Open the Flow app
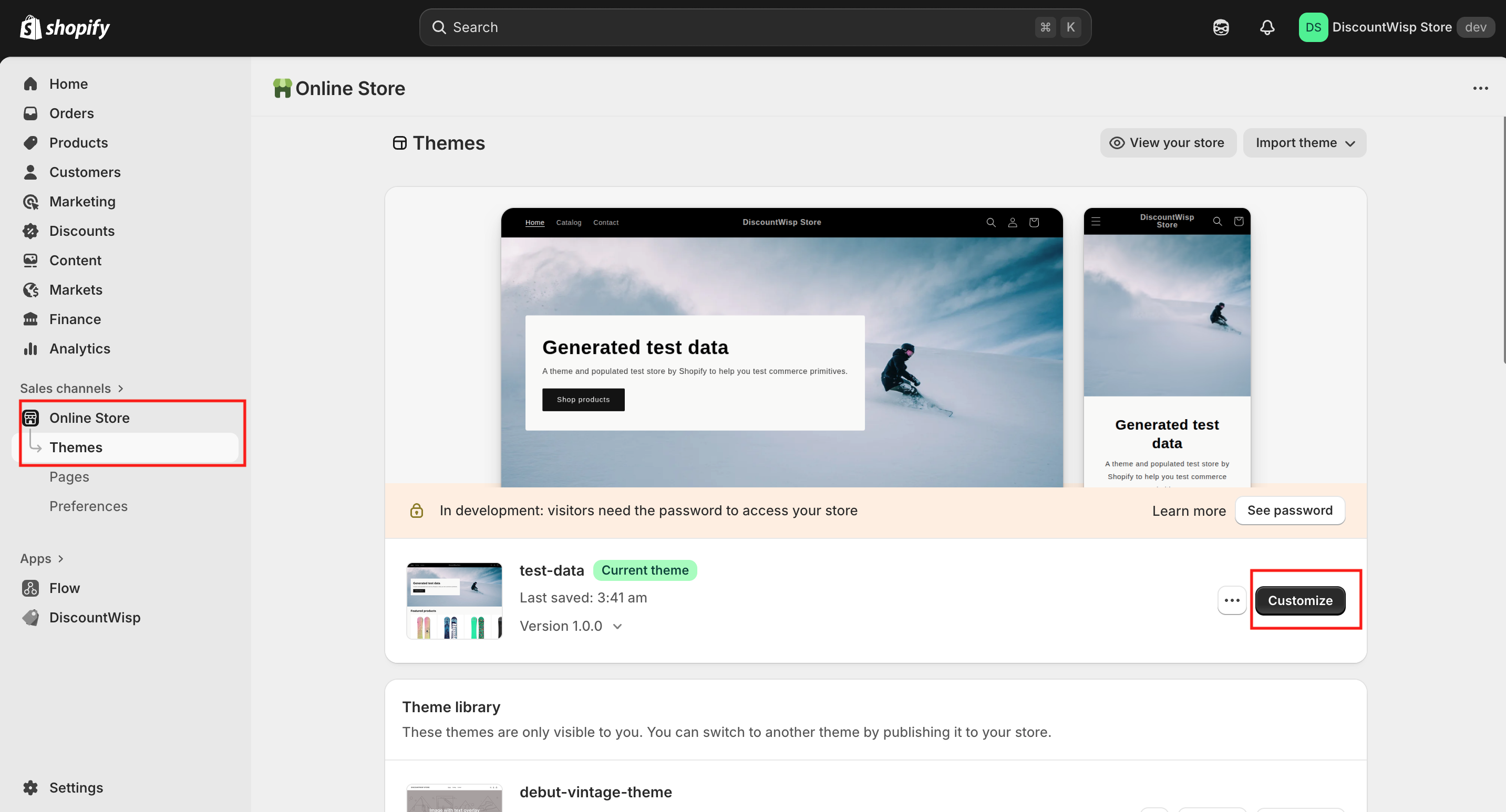Screen dimensions: 1506x812 click(64, 588)
